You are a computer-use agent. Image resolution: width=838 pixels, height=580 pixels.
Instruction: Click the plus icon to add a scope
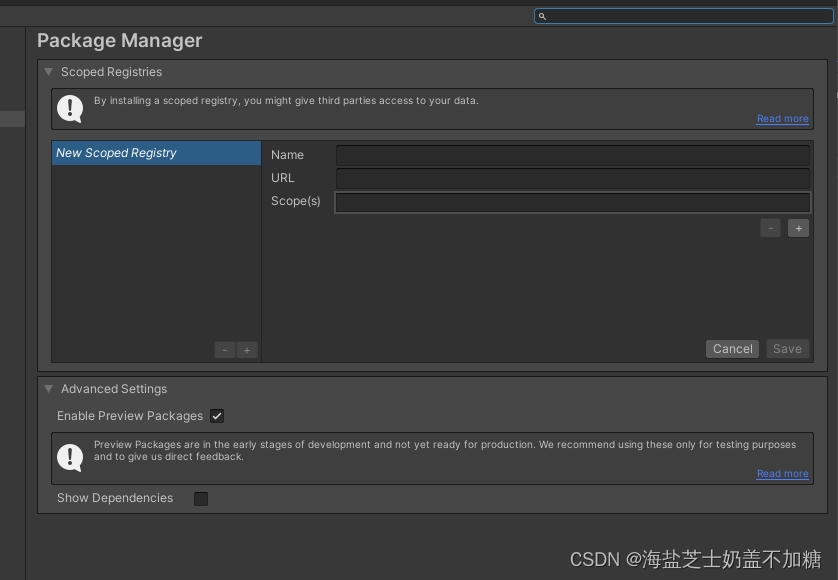[x=798, y=227]
